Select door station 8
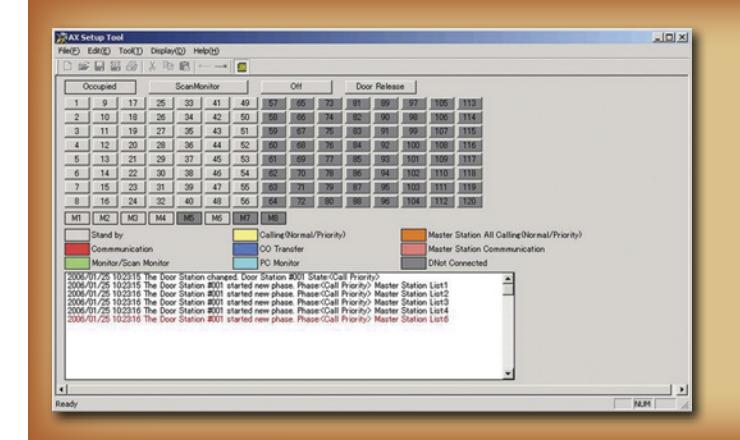Viewport: 740px width, 440px height. coord(76,201)
